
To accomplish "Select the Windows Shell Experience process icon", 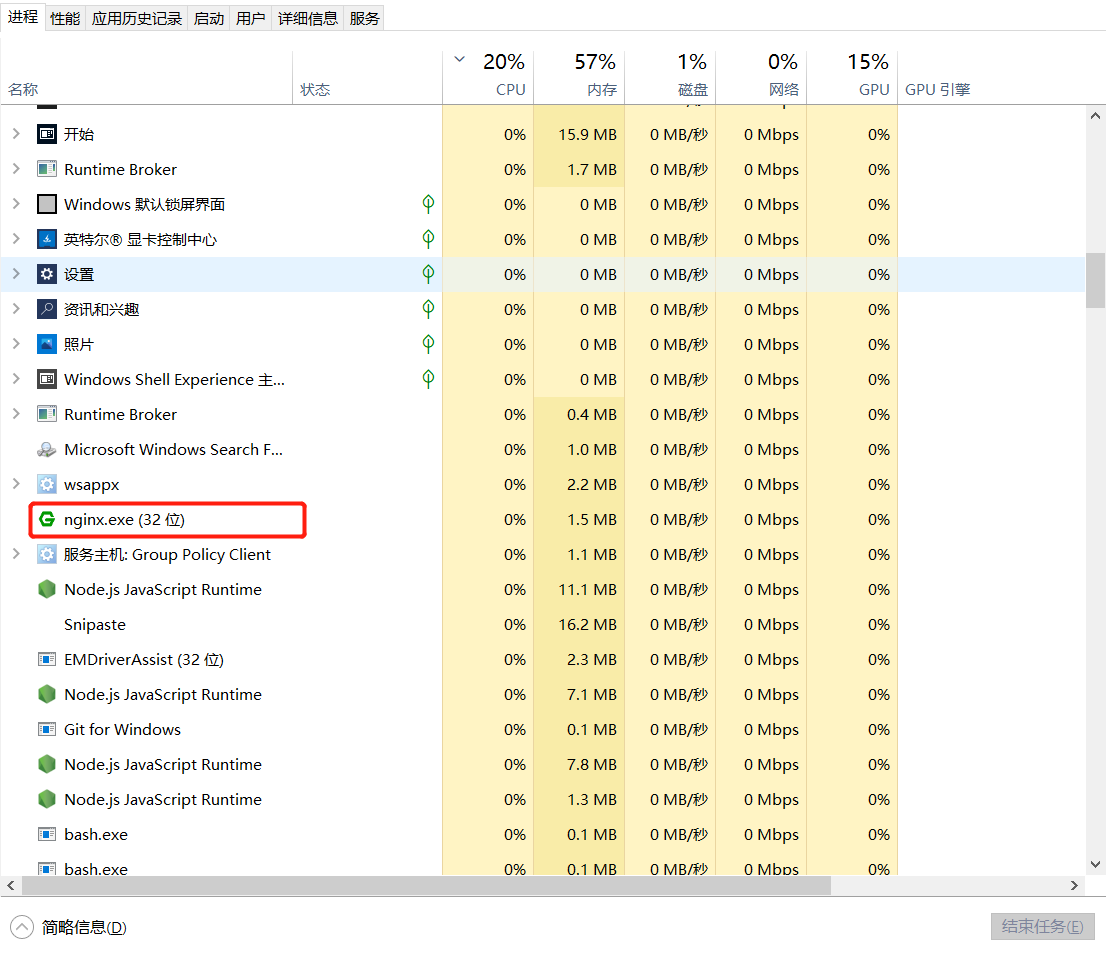I will [x=47, y=379].
